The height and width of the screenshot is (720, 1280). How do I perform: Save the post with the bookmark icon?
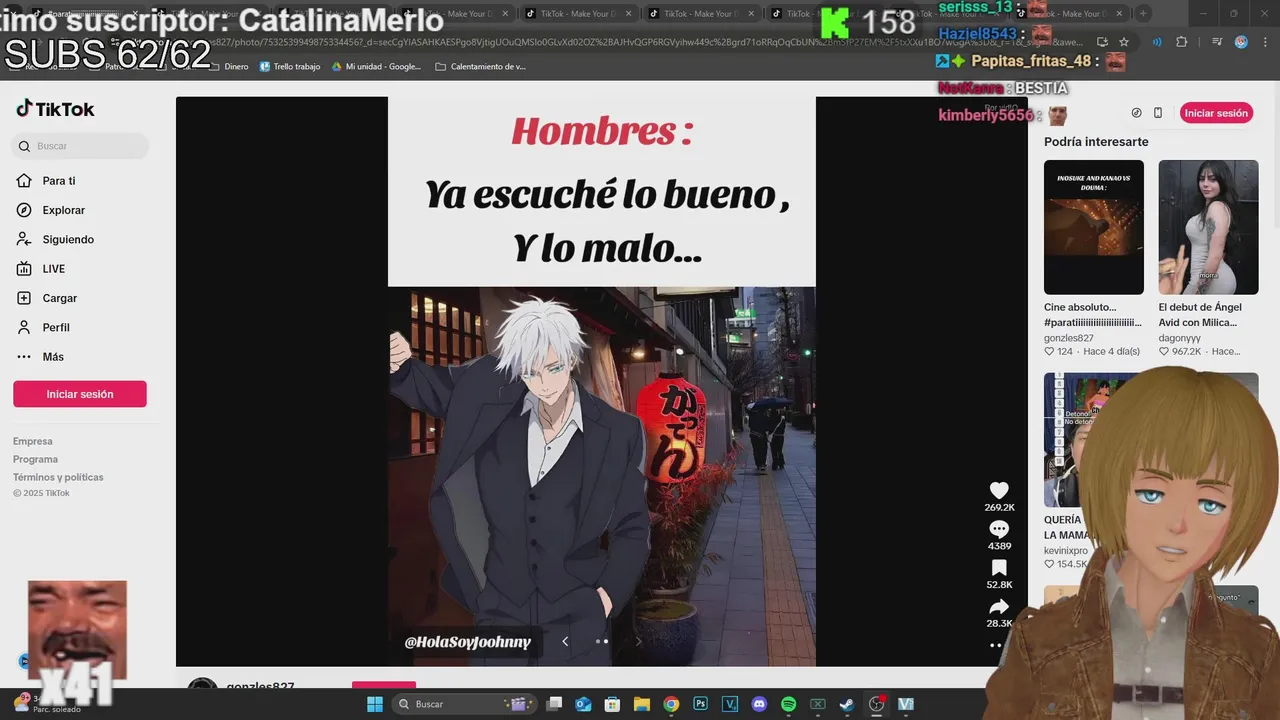[x=999, y=568]
